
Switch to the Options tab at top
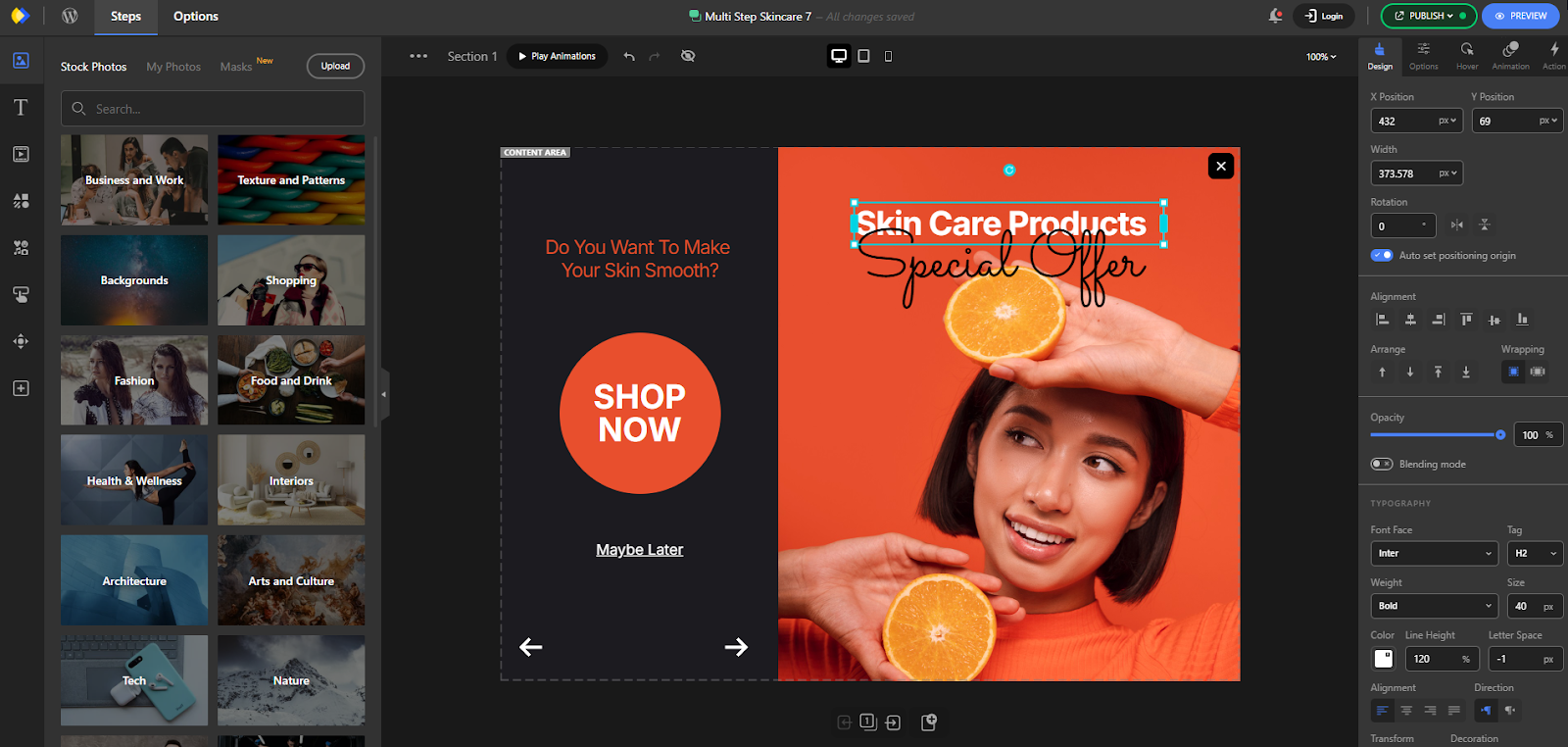[195, 17]
